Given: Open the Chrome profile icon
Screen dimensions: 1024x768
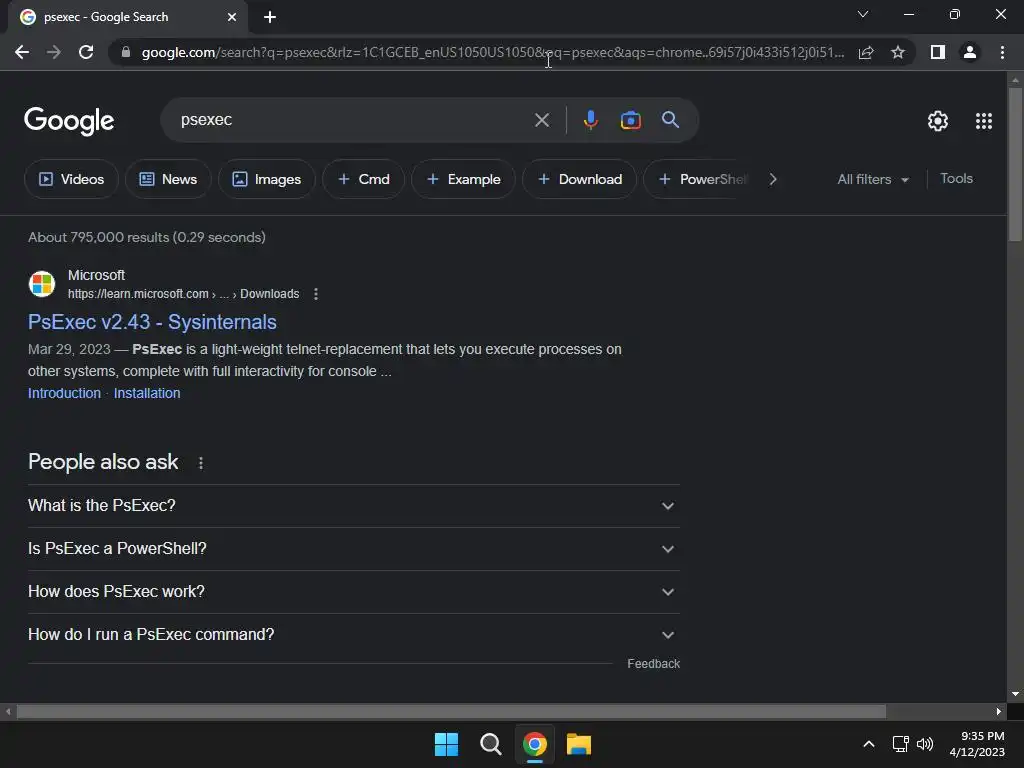Looking at the screenshot, I should 970,52.
